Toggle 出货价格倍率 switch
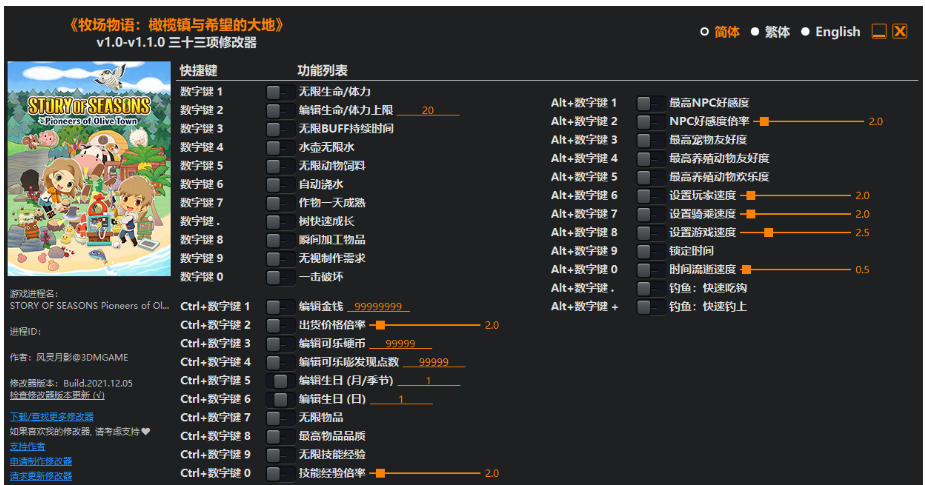 coord(279,325)
